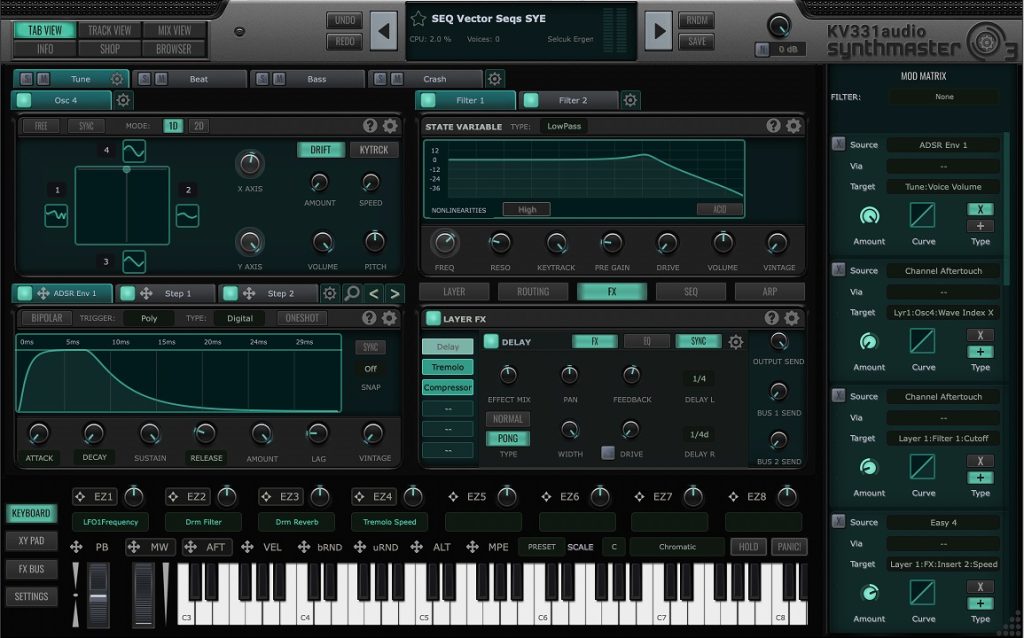Remove the ADSR Env 1 mod matrix slot

click(838, 145)
